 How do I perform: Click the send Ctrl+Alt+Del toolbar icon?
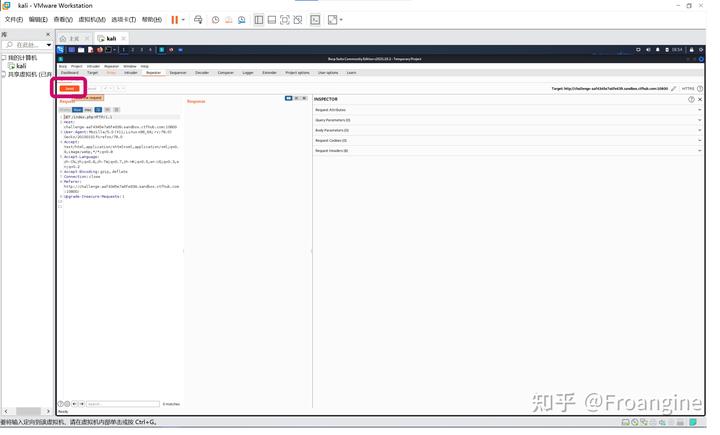coord(198,20)
